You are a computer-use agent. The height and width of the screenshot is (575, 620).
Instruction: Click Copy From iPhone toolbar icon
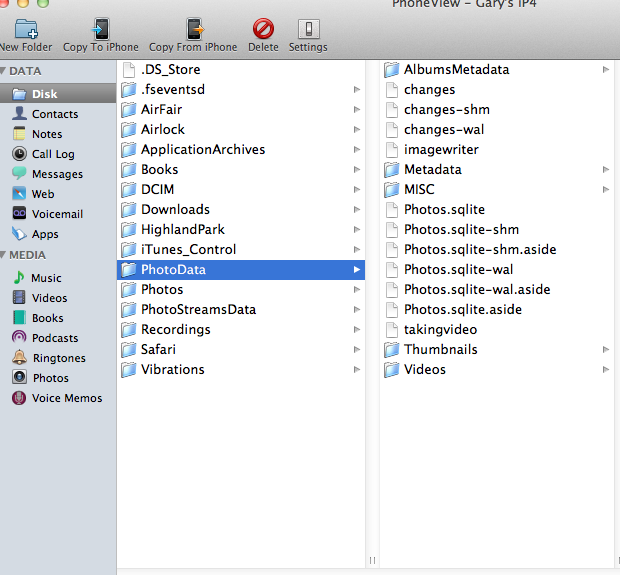tap(195, 29)
